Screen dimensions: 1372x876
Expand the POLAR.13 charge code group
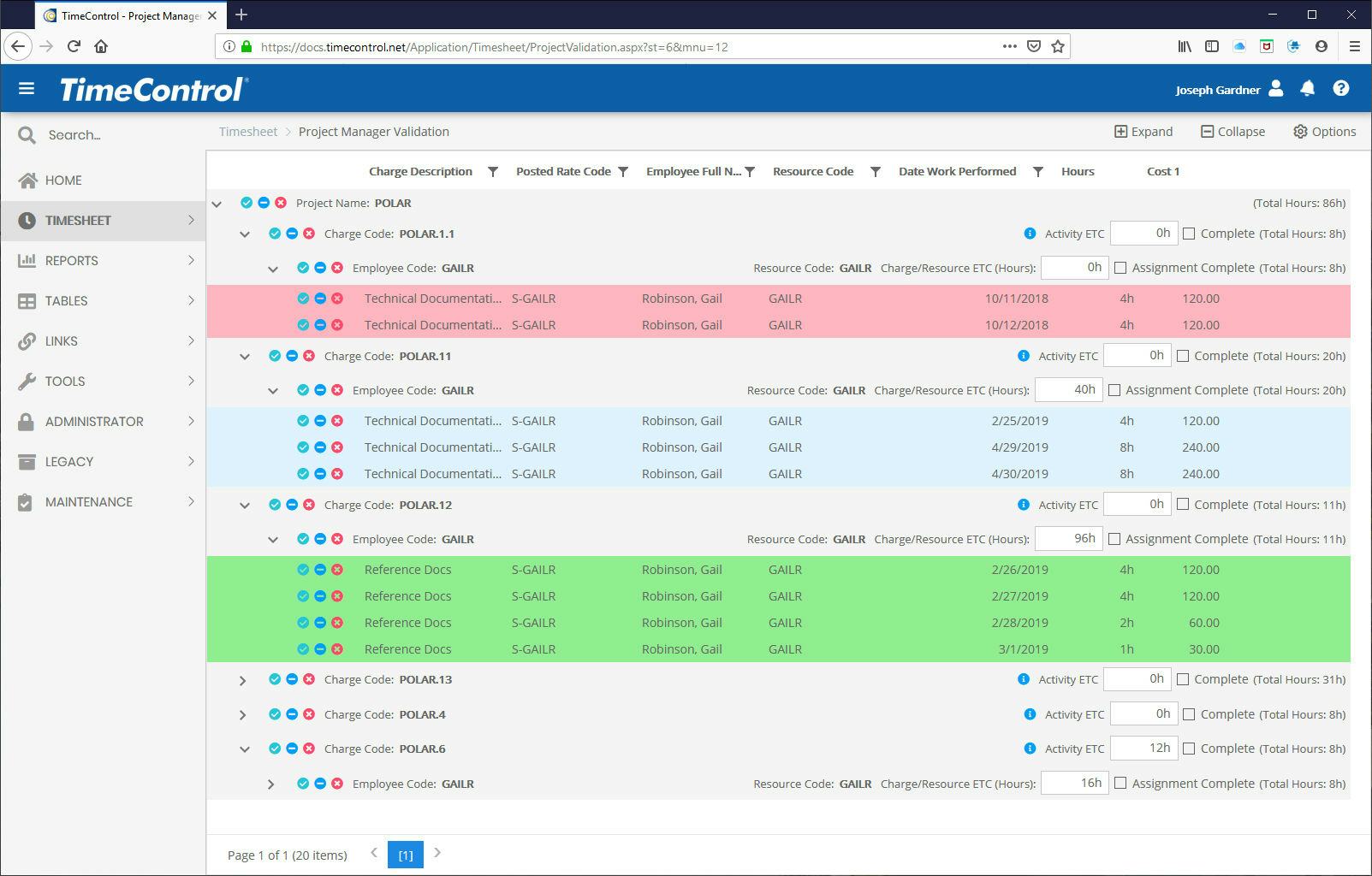[x=242, y=679]
